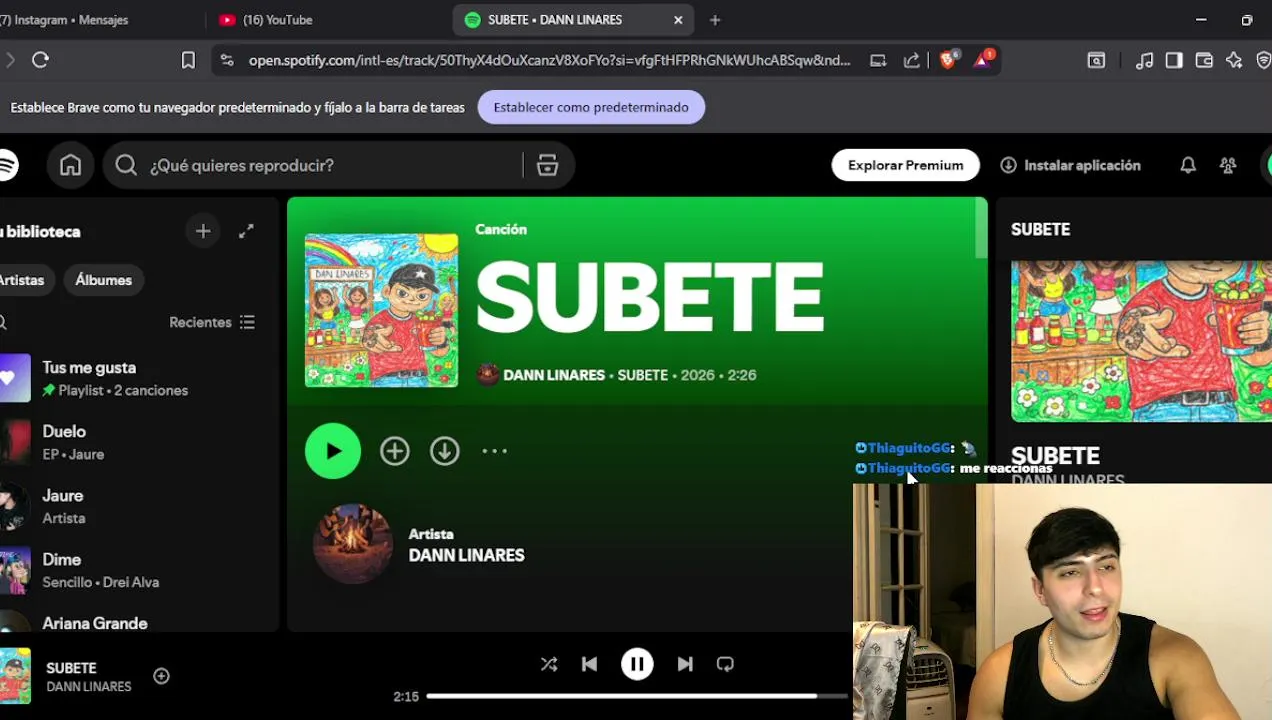Open Recientes sort order dropdown
The image size is (1272, 720).
212,322
